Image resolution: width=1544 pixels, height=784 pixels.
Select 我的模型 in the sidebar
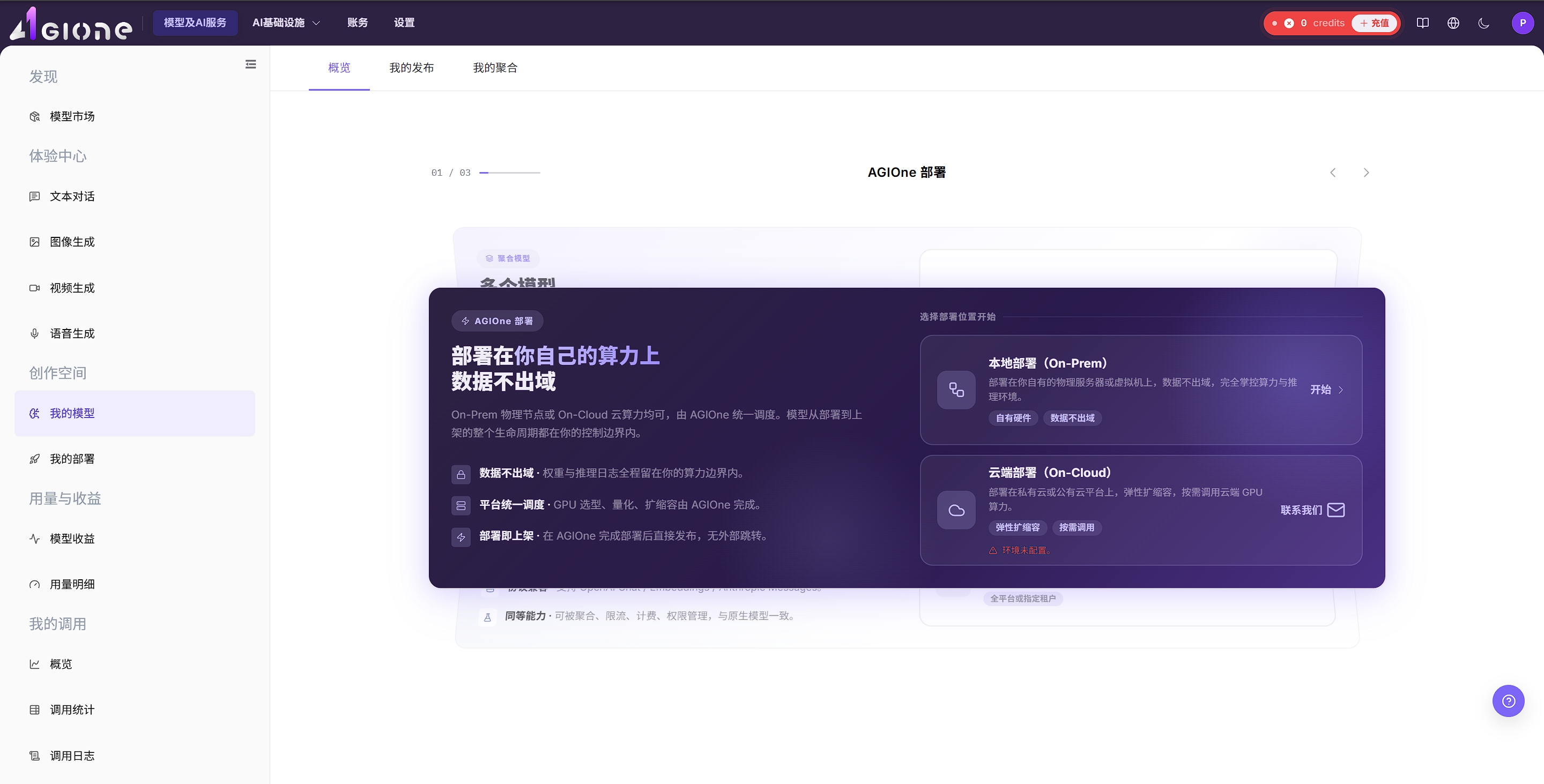pos(135,413)
